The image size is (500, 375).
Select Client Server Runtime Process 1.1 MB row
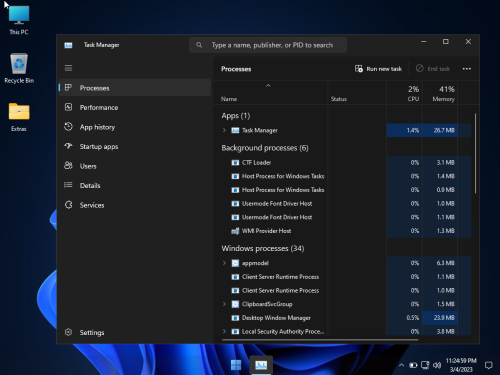coord(343,277)
